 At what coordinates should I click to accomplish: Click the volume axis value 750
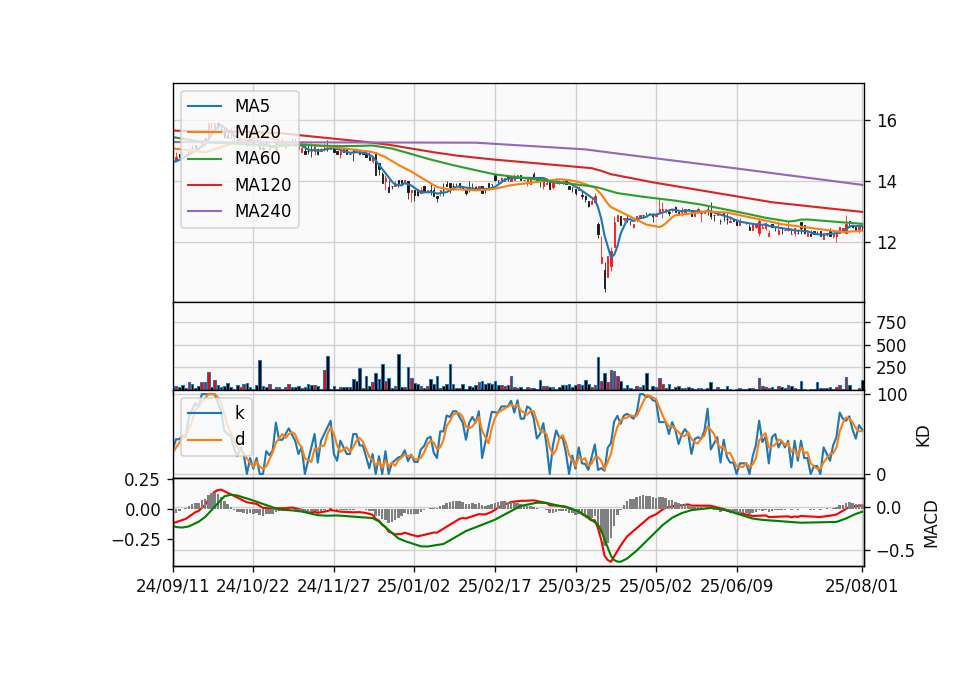coord(891,323)
